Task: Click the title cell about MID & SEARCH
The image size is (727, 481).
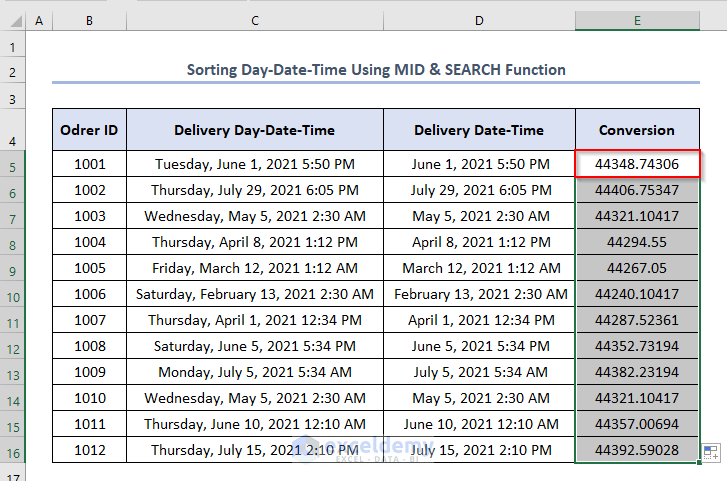Action: coord(376,70)
